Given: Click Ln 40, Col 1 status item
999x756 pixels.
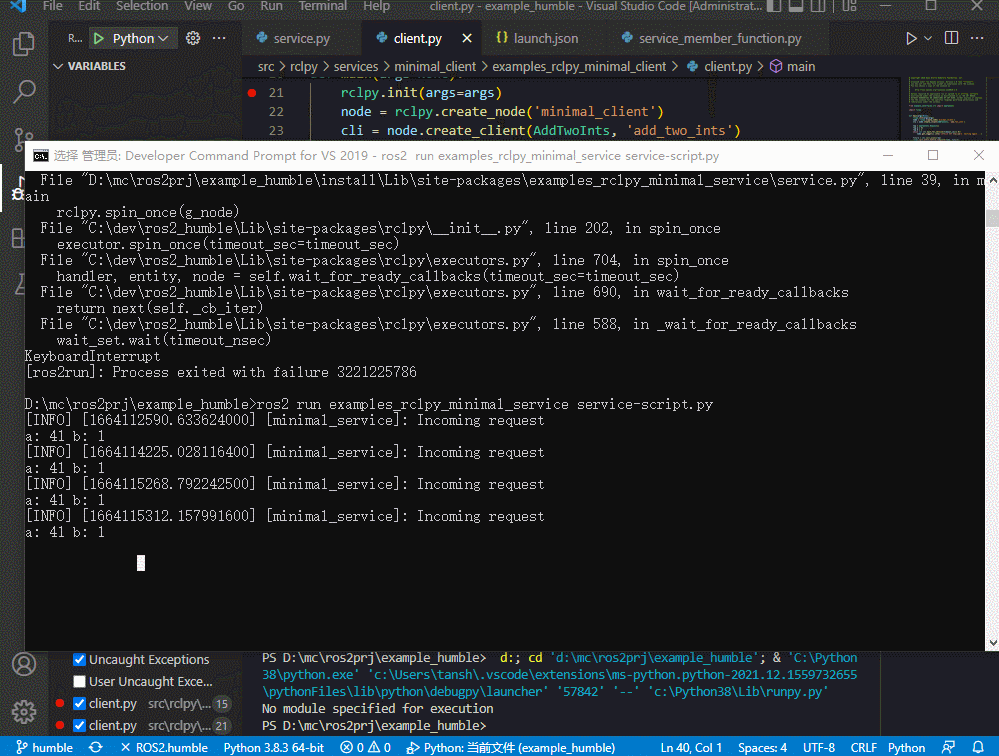Looking at the screenshot, I should pyautogui.click(x=691, y=747).
